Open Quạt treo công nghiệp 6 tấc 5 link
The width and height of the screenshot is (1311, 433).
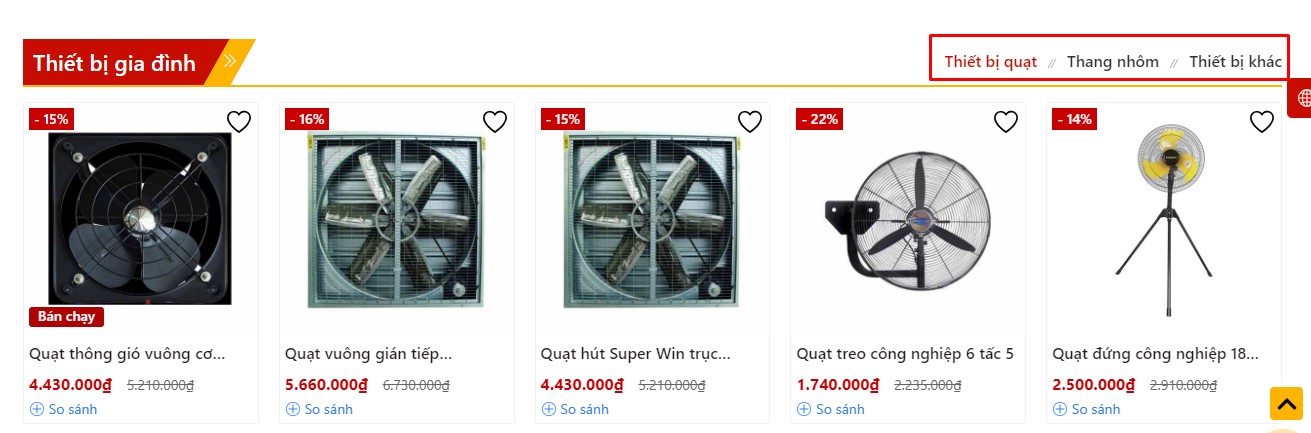coord(905,354)
